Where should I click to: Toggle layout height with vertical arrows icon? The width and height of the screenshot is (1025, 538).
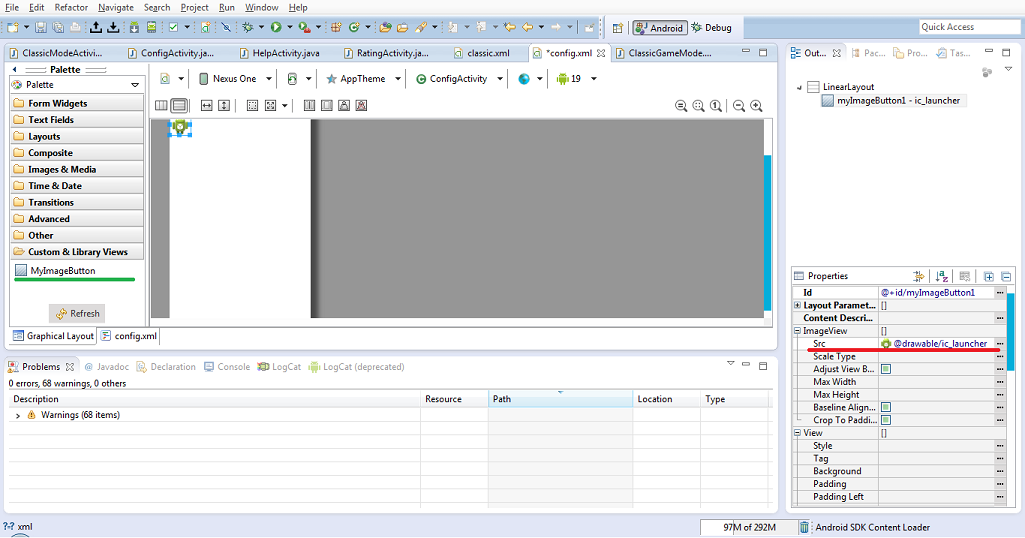(x=224, y=105)
